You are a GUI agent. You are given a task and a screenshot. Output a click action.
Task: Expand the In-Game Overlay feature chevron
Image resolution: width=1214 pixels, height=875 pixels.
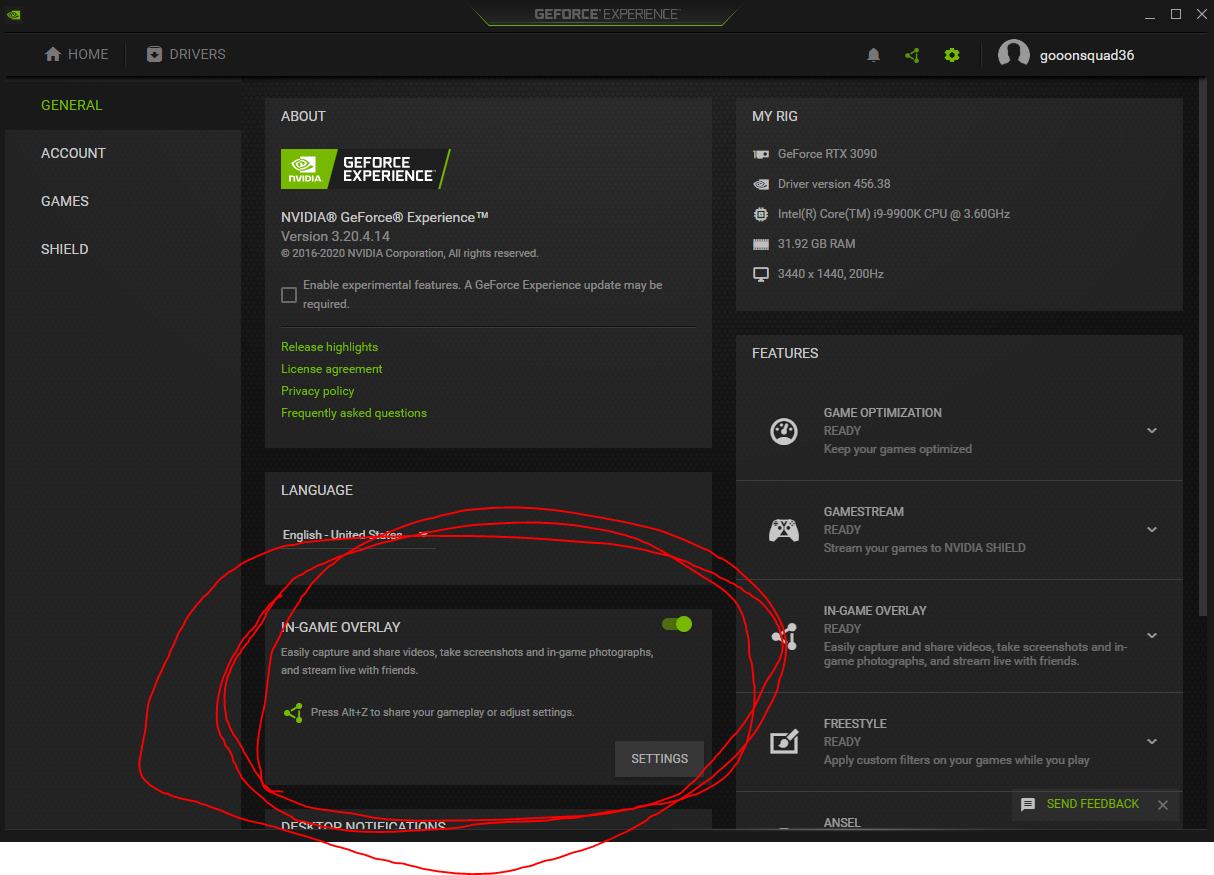point(1152,636)
